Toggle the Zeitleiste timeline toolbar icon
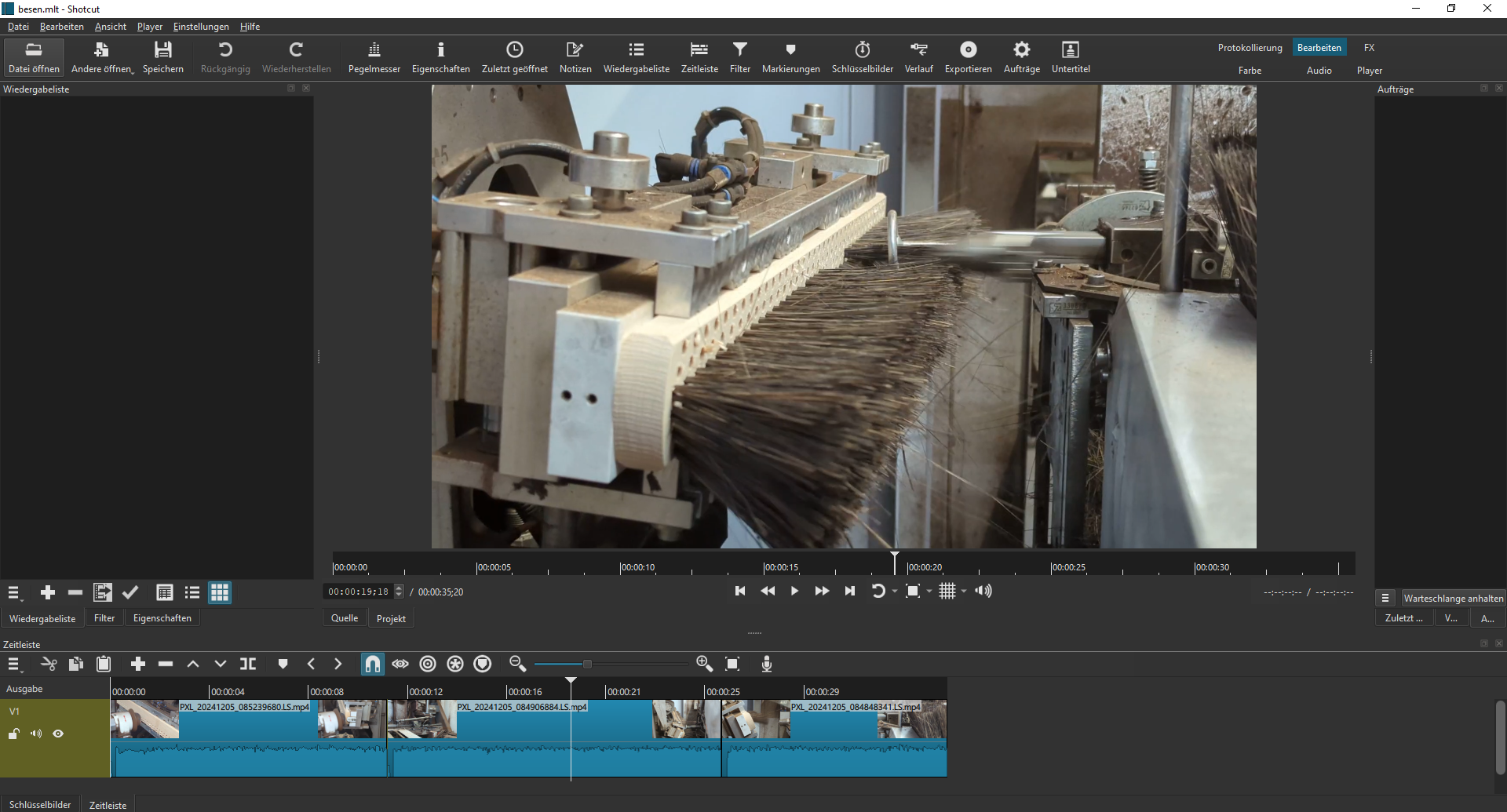 699,57
